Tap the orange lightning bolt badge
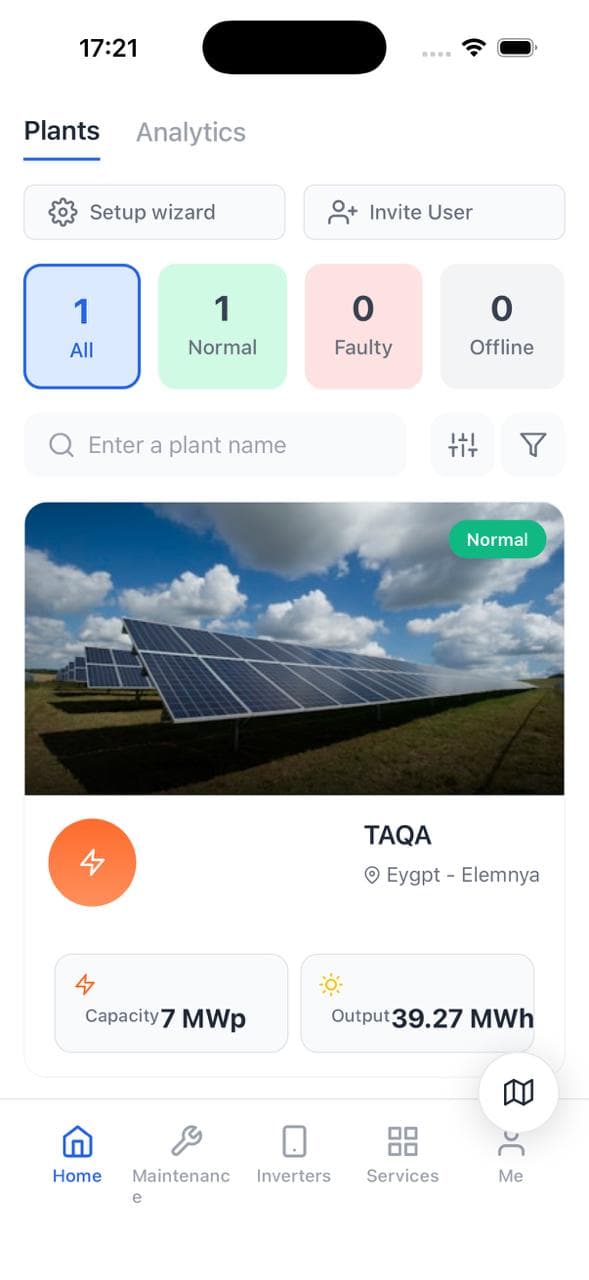This screenshot has height=1280, width=589. click(x=92, y=861)
